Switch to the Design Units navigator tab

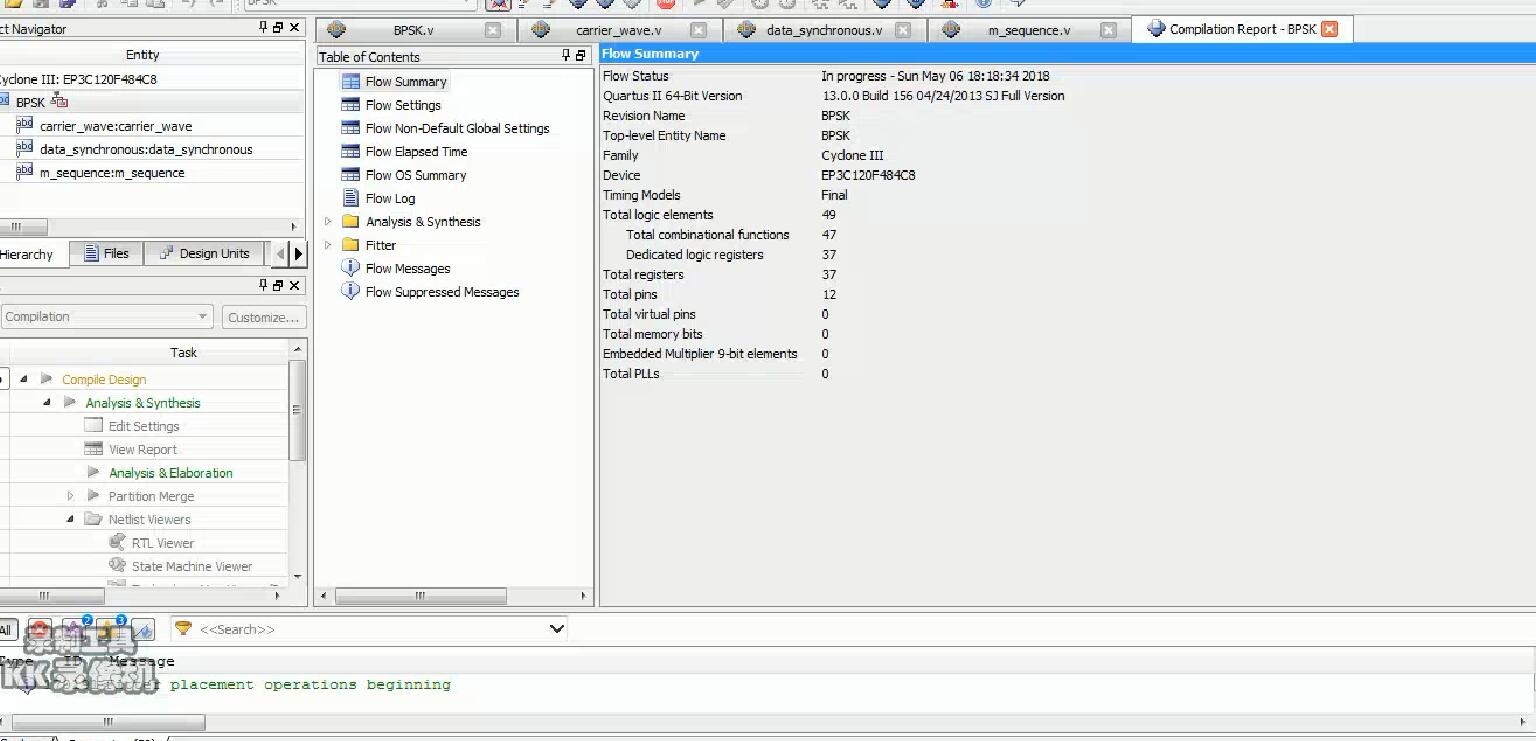click(205, 254)
